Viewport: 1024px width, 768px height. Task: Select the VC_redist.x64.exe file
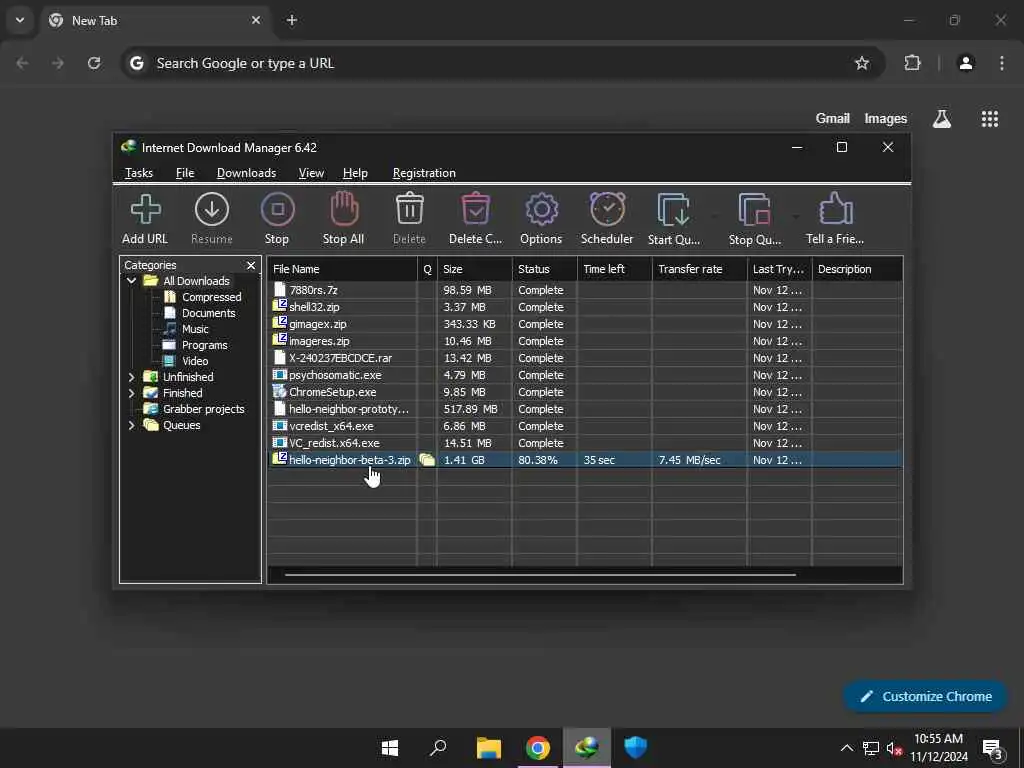pos(334,443)
